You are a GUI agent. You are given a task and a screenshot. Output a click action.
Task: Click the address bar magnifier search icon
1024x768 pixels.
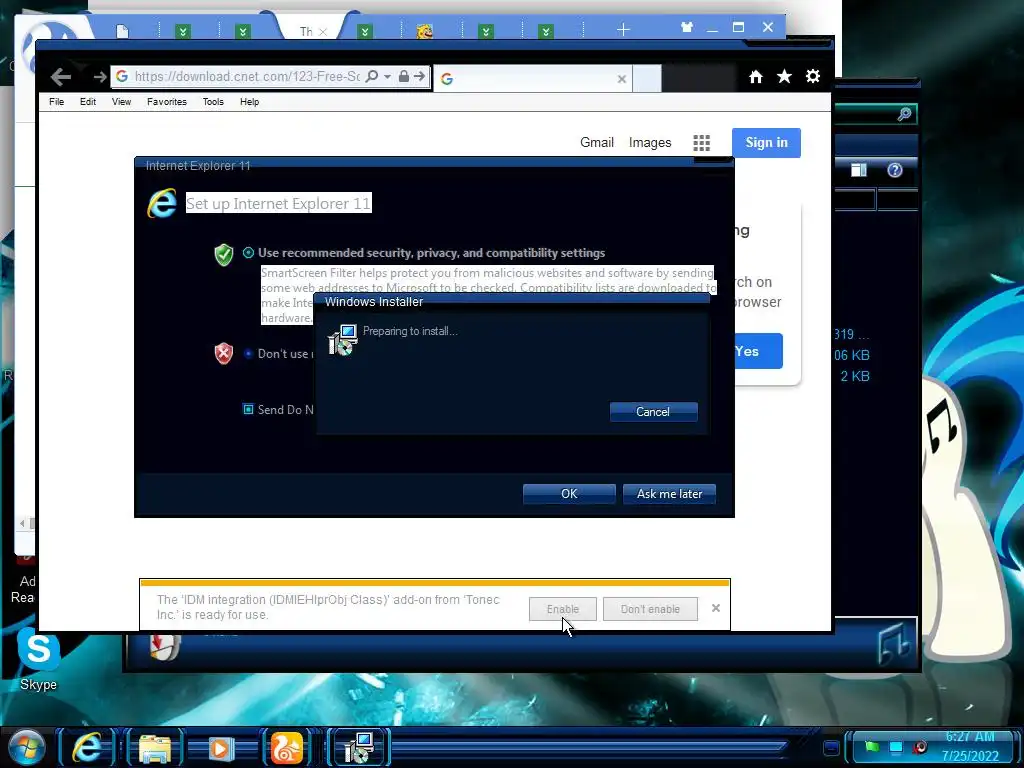(372, 76)
